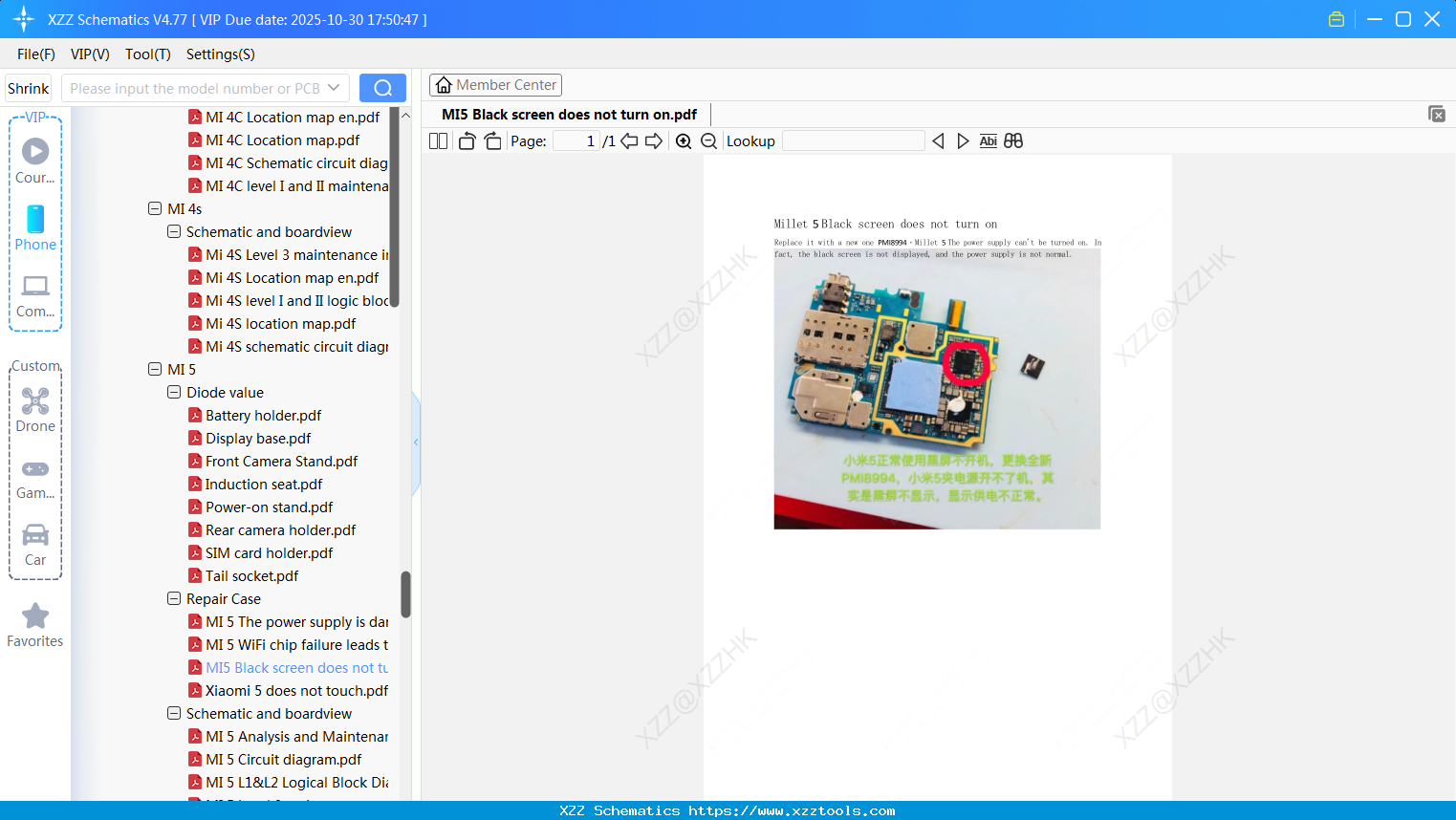Viewport: 1456px width, 820px height.
Task: Open Mi 4S schematic circuit diagram file
Action: (296, 346)
